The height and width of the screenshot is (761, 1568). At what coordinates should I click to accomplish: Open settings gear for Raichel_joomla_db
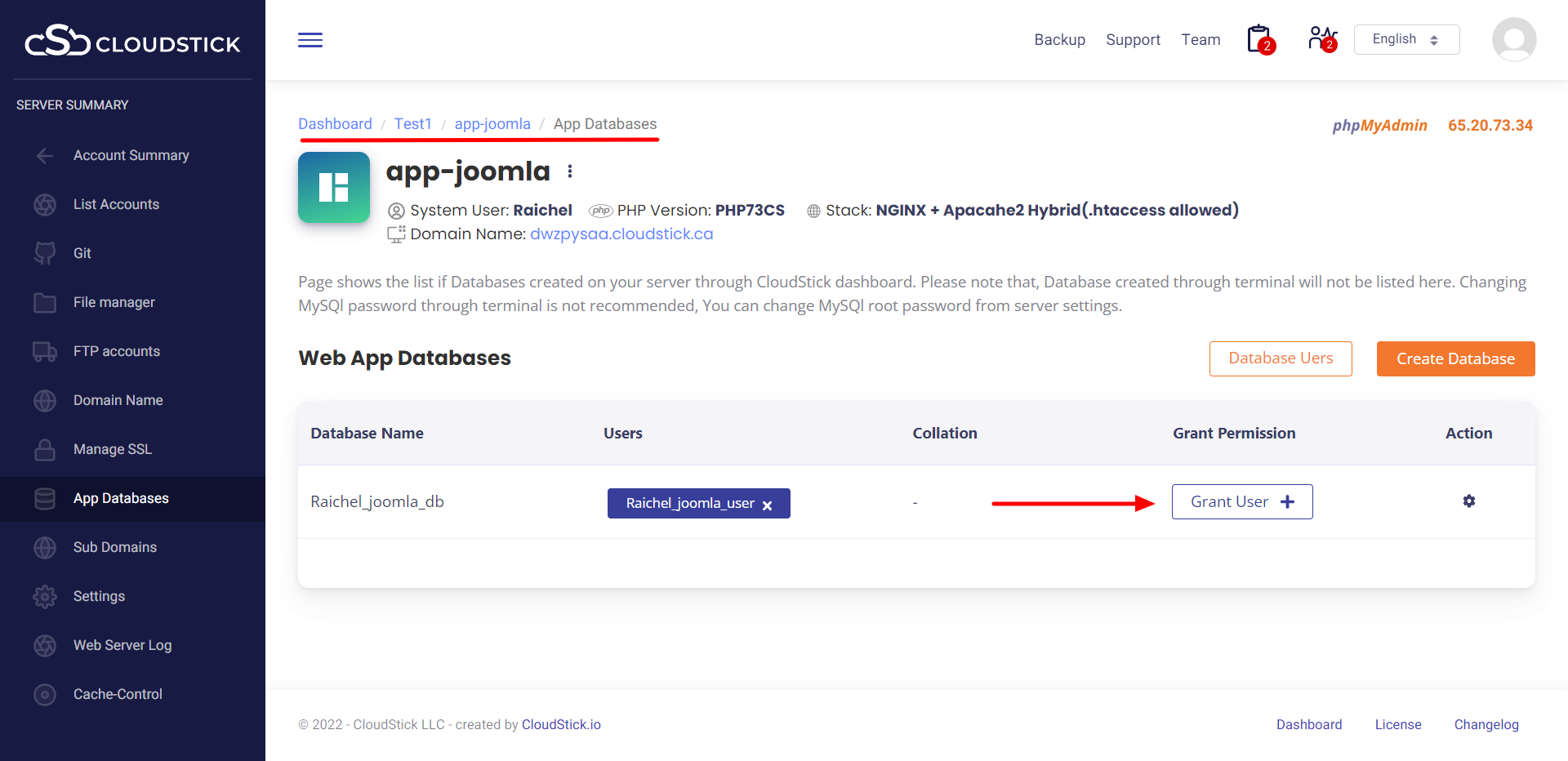[x=1468, y=501]
